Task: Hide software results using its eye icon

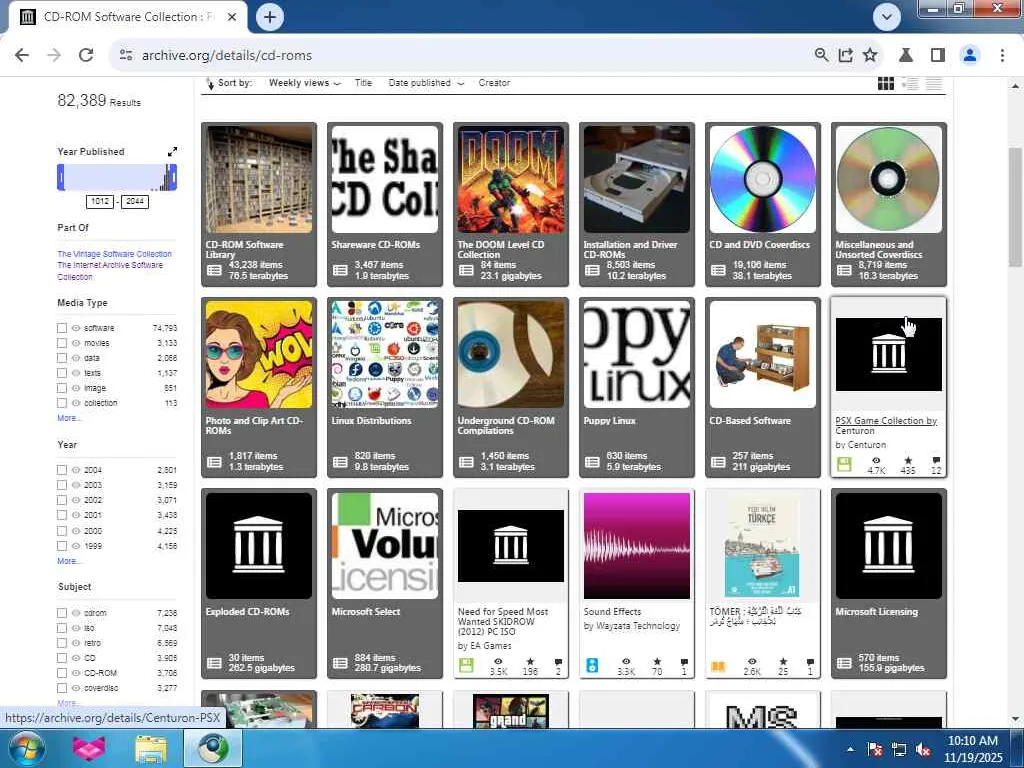Action: click(x=76, y=328)
